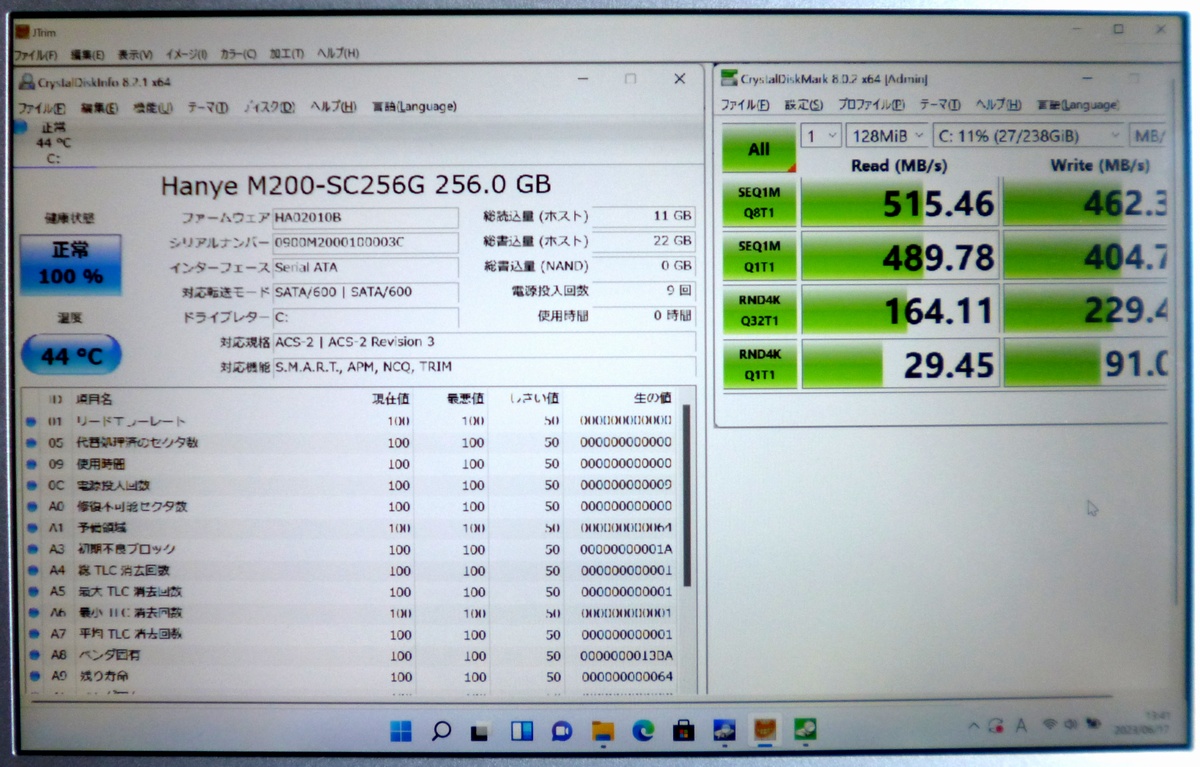Viewport: 1200px width, 767px height.
Task: Open JTrim イメージ(I) menu
Action: pyautogui.click(x=186, y=54)
